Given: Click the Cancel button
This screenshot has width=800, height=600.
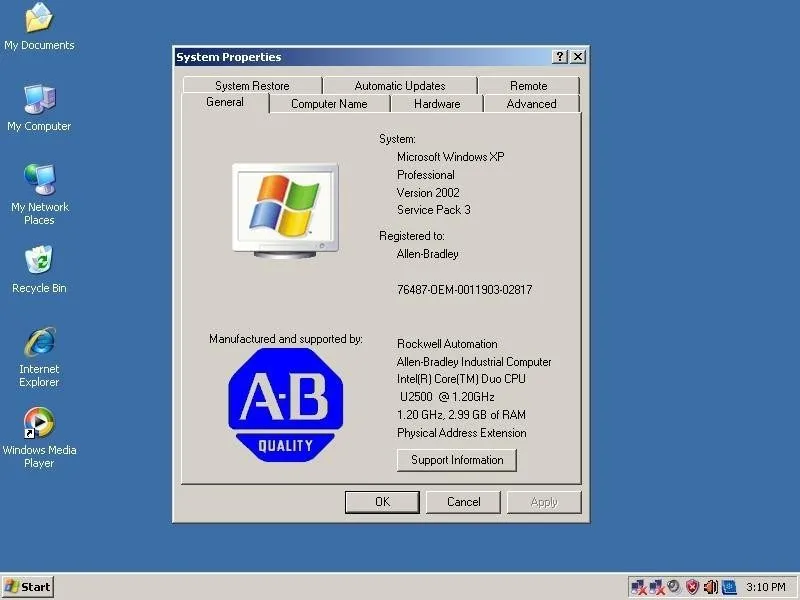Looking at the screenshot, I should pyautogui.click(x=463, y=502).
